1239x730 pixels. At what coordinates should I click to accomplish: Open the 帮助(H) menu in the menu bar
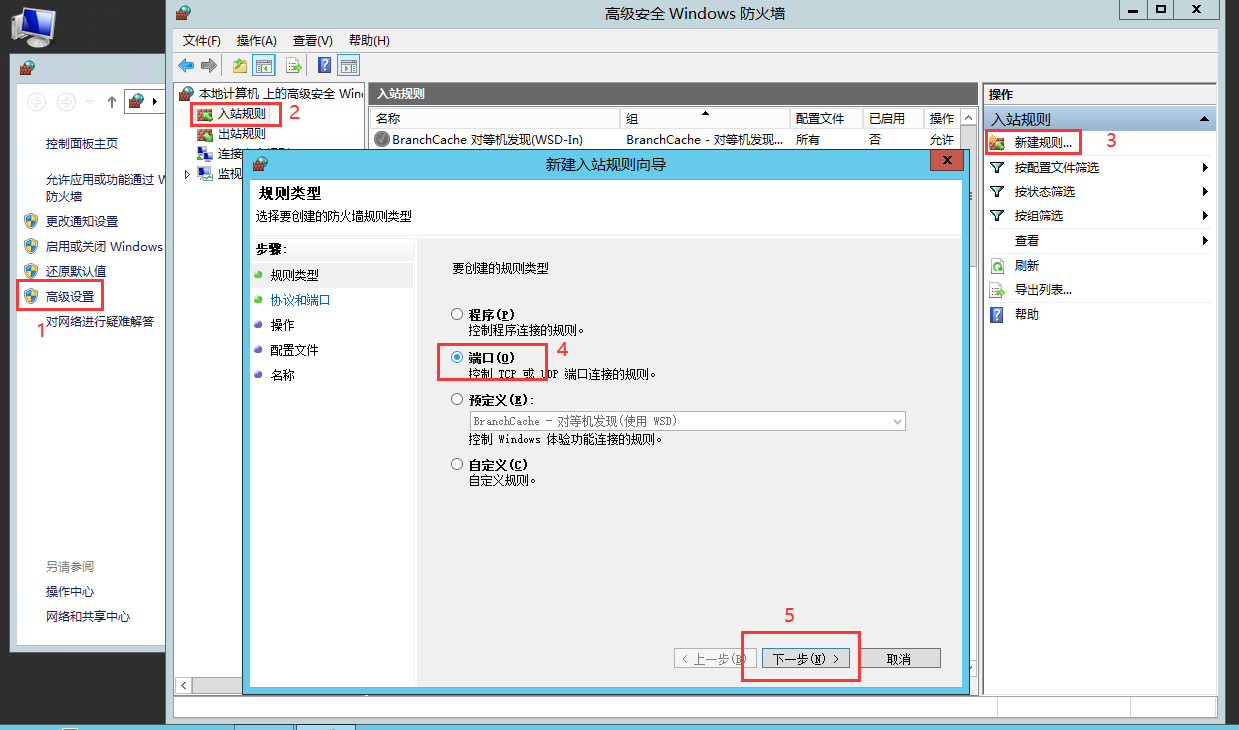coord(369,40)
